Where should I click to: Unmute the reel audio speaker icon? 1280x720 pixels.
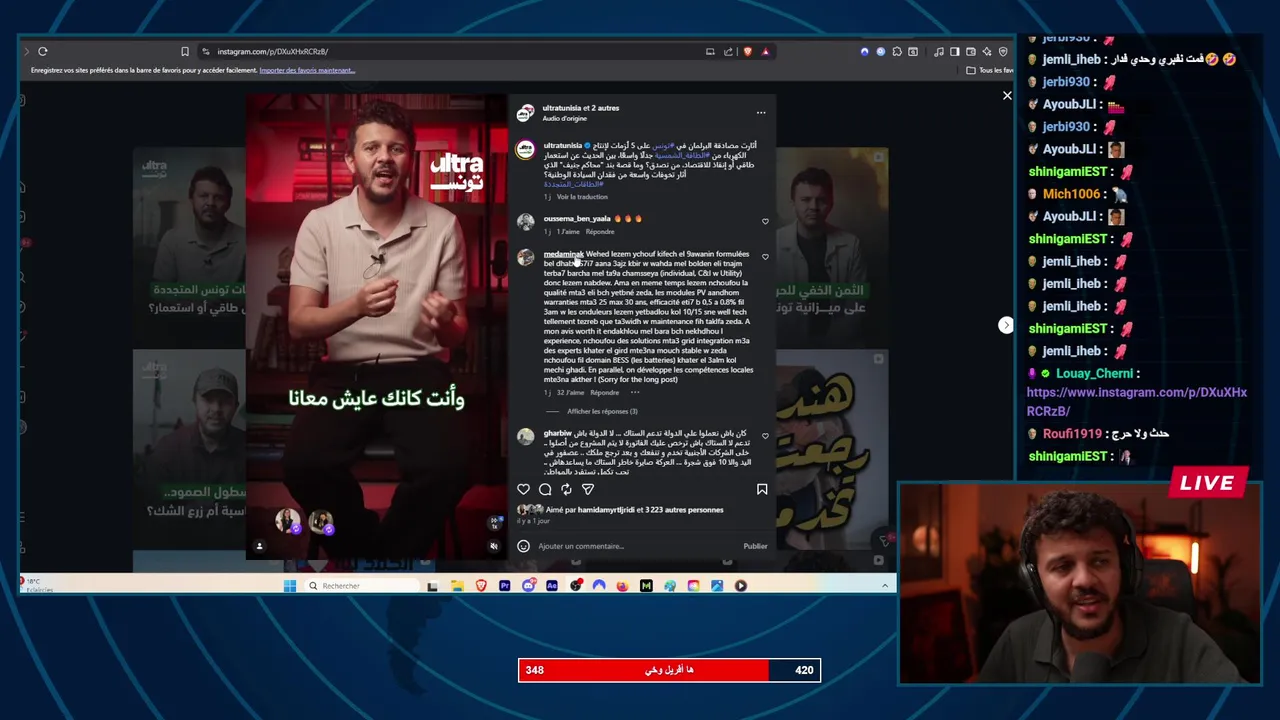493,546
